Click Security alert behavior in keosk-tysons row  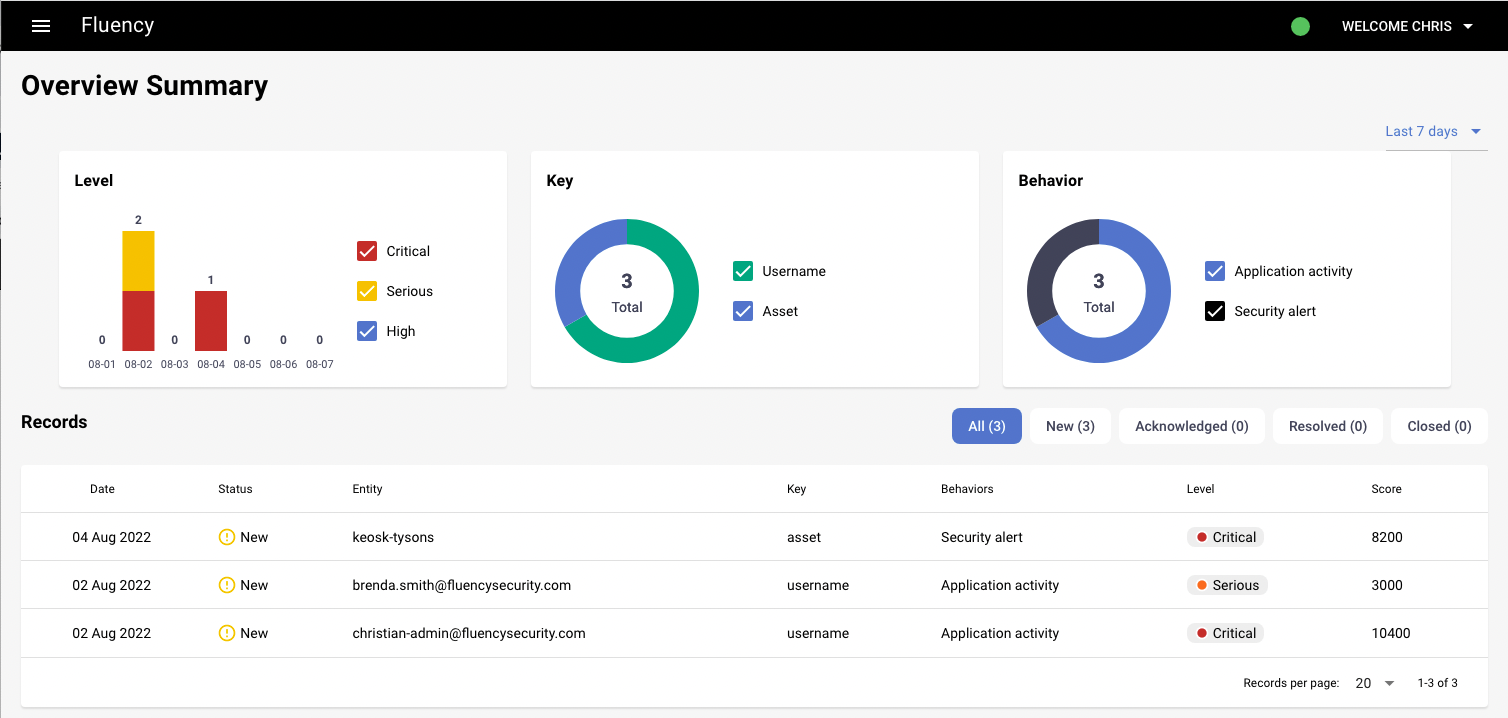click(982, 537)
